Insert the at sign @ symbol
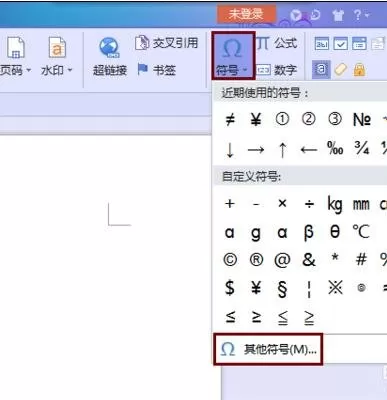This screenshot has width=387, height=400. pyautogui.click(x=282, y=260)
